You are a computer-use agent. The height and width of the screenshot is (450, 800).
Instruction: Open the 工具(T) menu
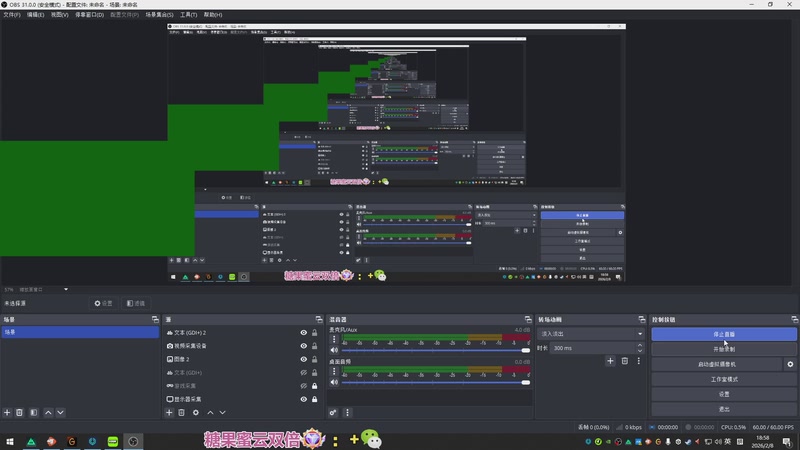[188, 15]
